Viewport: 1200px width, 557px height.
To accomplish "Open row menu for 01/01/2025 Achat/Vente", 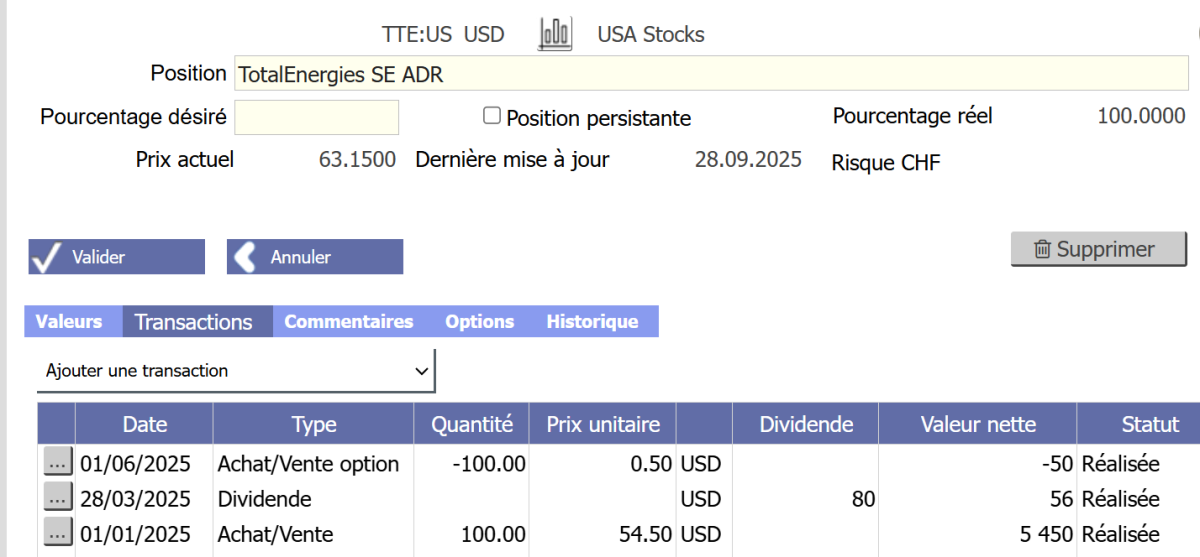I will (57, 533).
